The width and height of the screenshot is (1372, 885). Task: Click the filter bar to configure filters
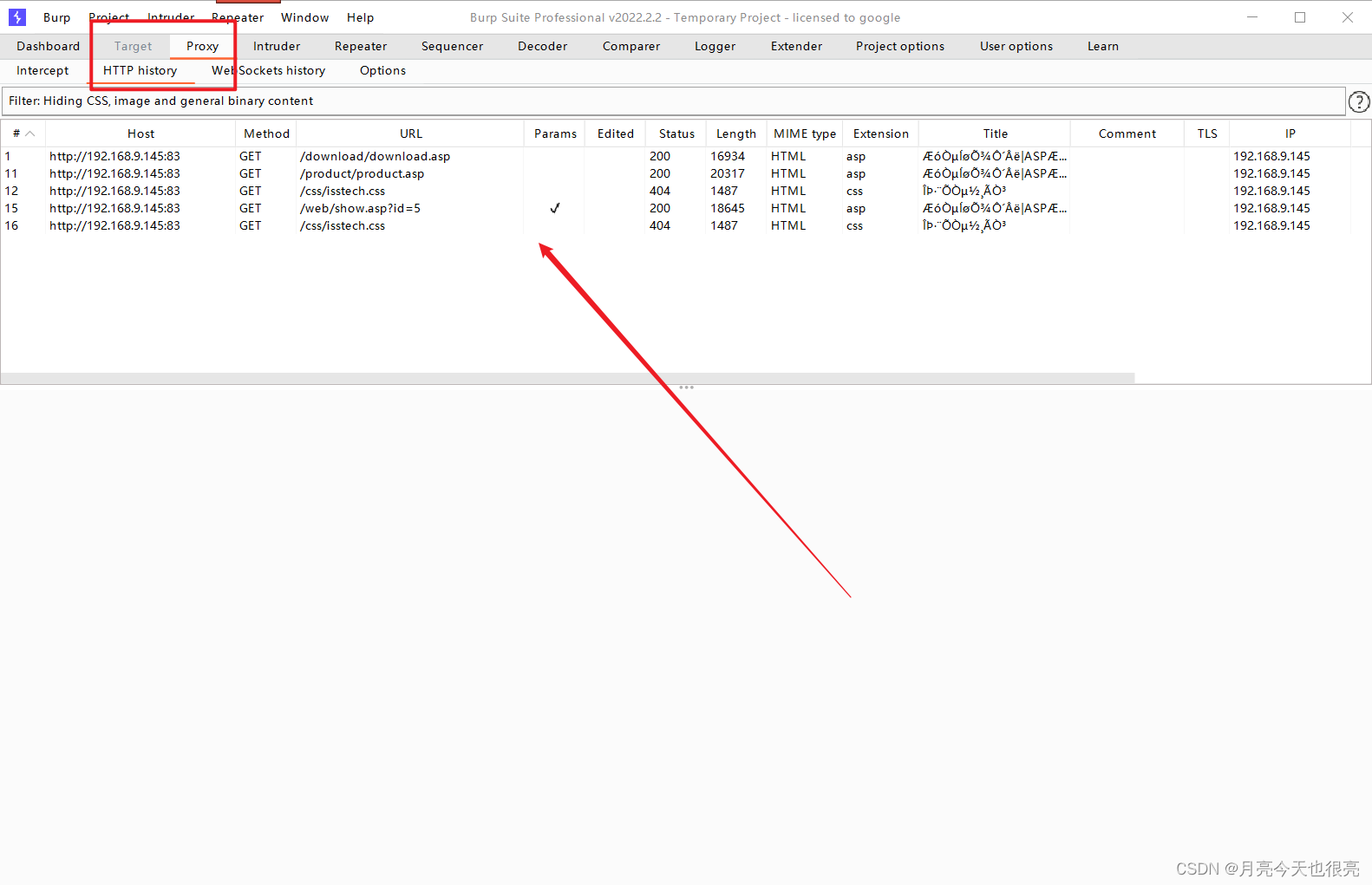[673, 101]
